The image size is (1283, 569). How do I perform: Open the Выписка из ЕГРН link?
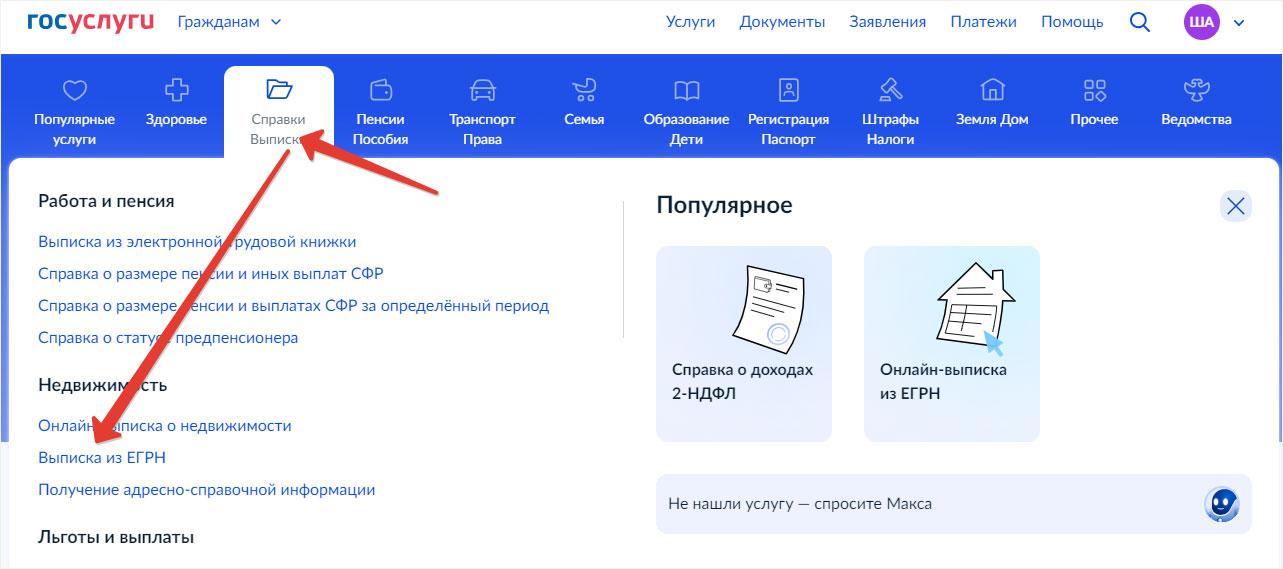coord(102,457)
